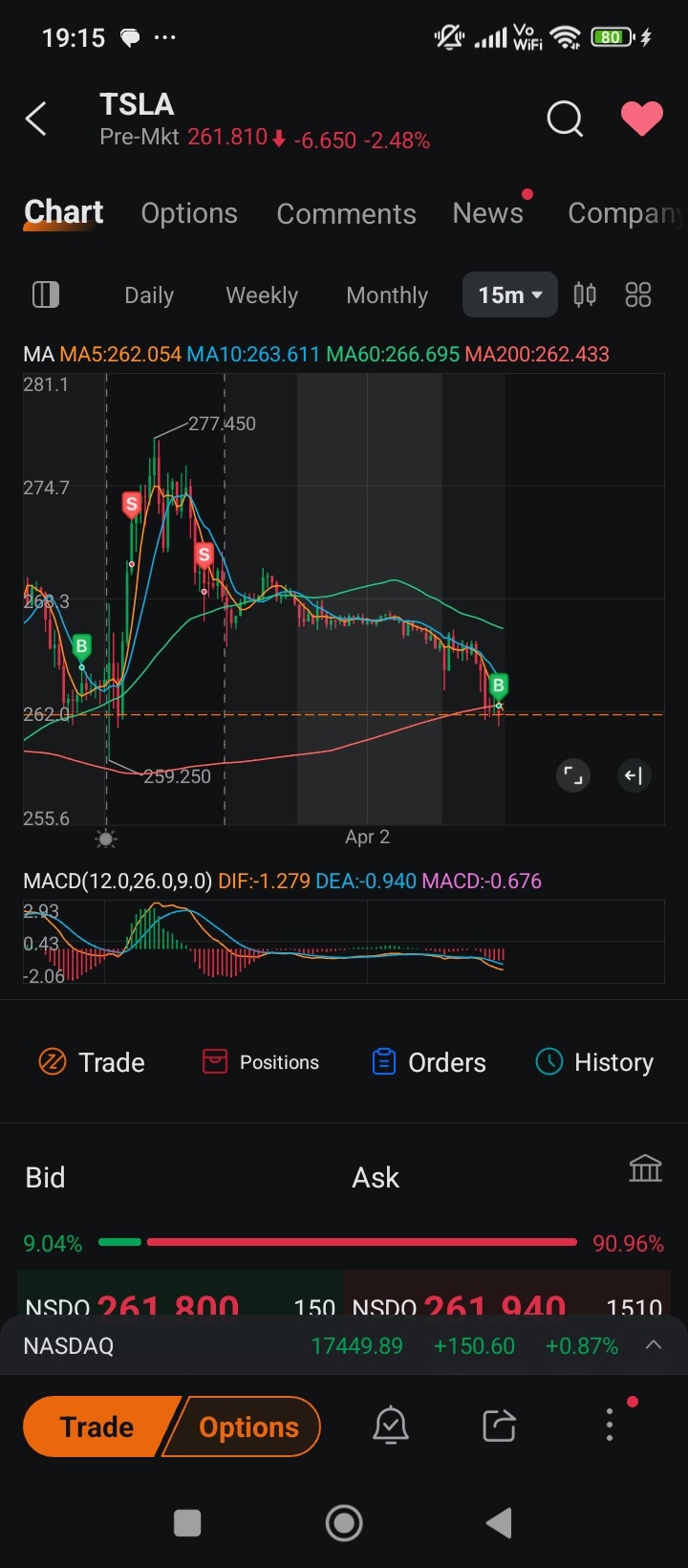Image resolution: width=688 pixels, height=1568 pixels.
Task: Tap the sun pre-market marker icon
Action: coord(106,839)
